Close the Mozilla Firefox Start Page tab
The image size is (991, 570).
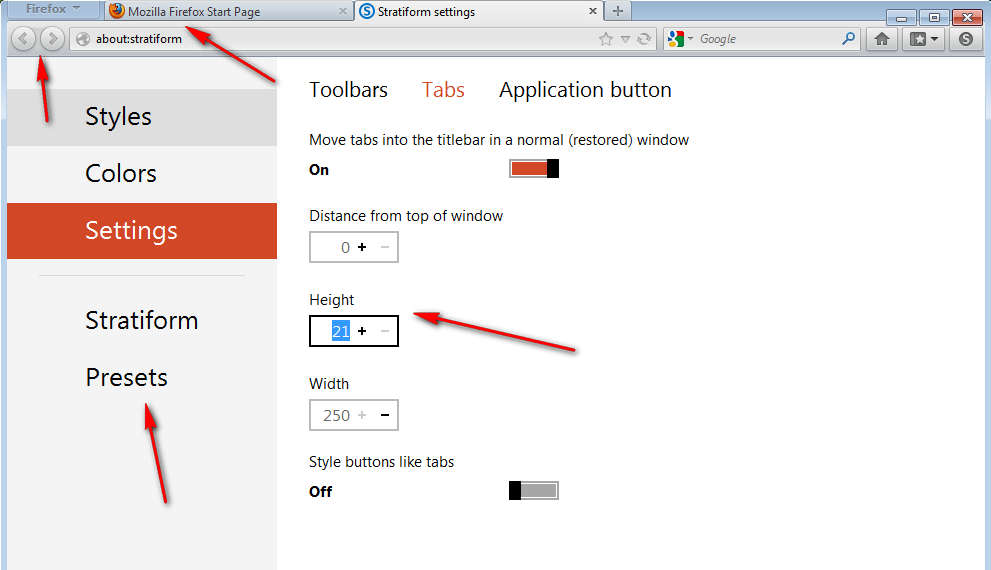point(342,11)
